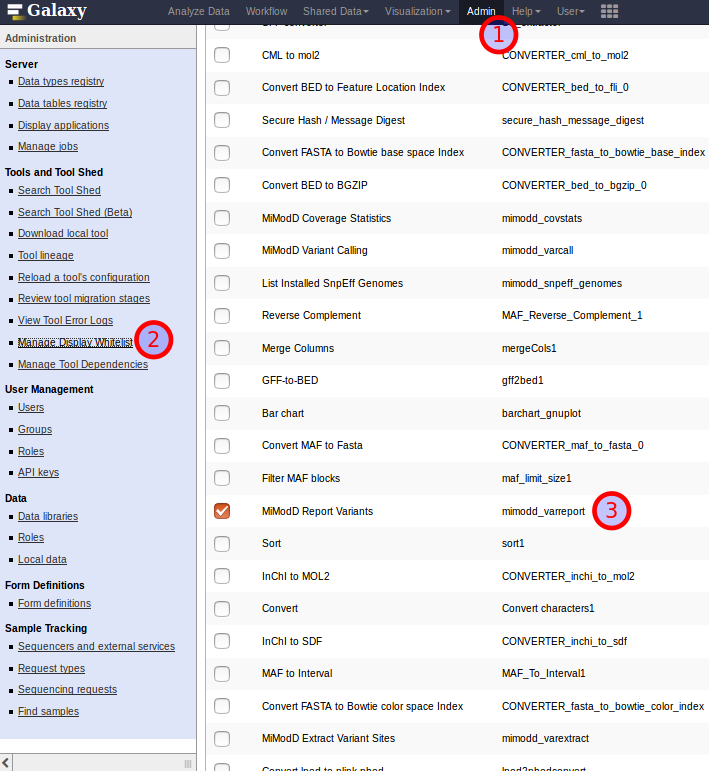Viewport: 709px width, 771px height.
Task: Click the Administration panel header
Action: point(98,38)
